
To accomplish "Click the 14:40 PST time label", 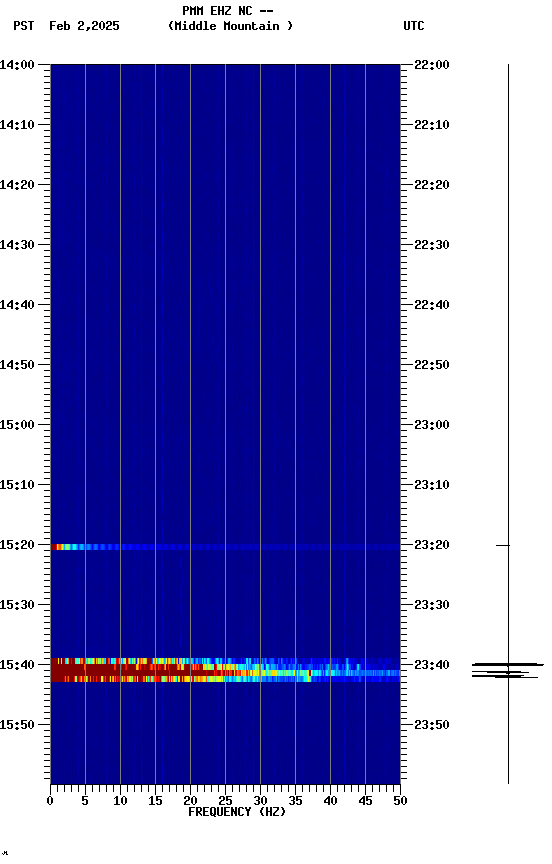I will (17, 305).
